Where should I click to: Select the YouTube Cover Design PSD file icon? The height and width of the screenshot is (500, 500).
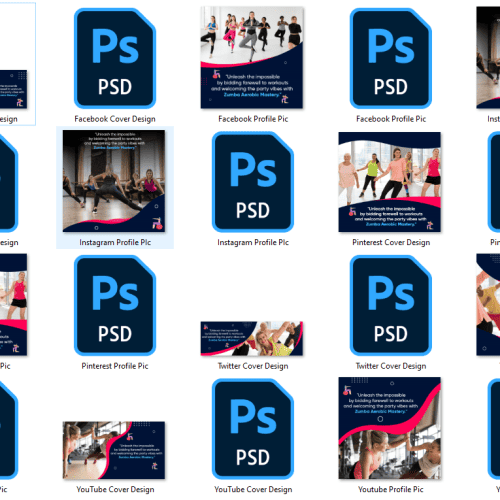pos(253,429)
